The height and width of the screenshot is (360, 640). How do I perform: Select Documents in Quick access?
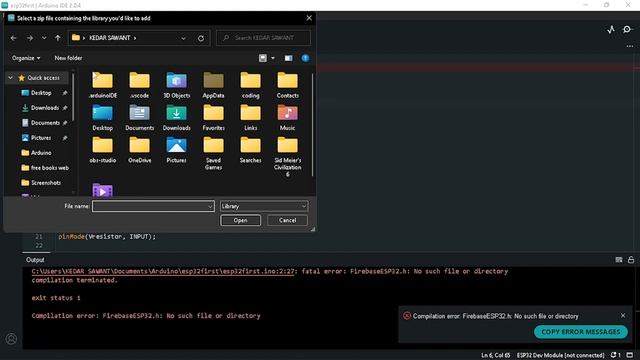45,123
